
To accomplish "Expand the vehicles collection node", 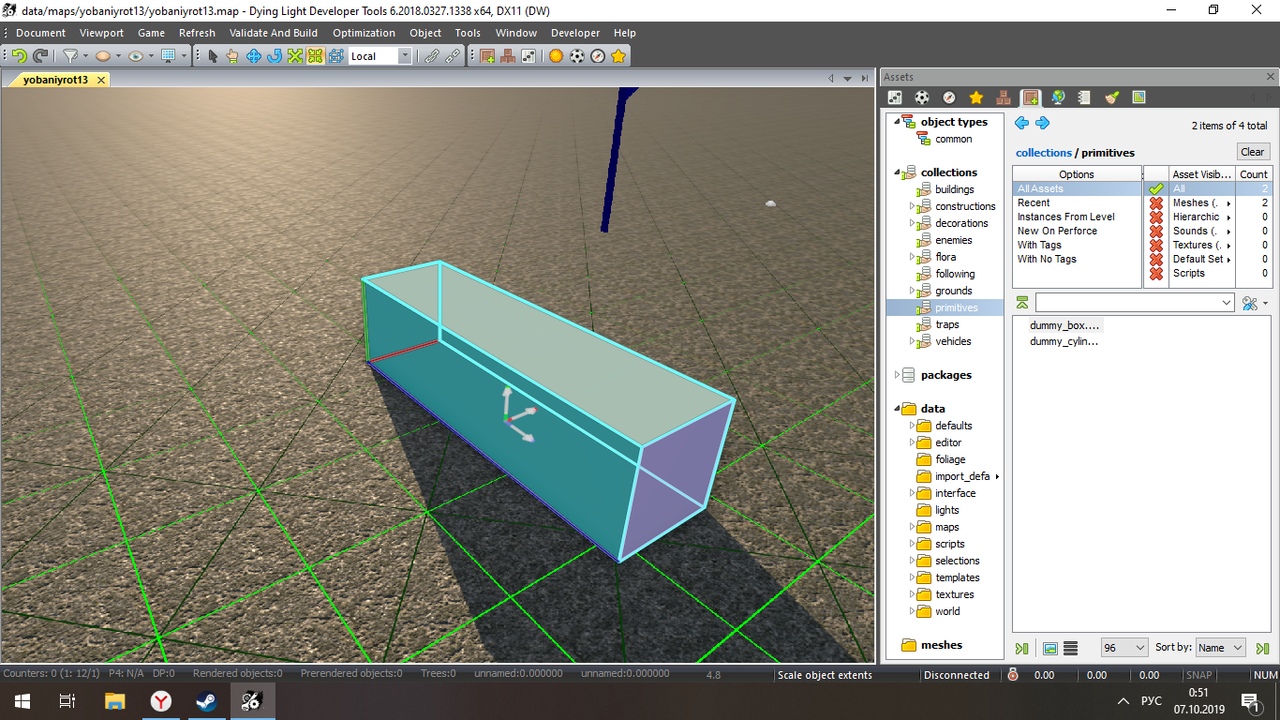I will (x=913, y=341).
